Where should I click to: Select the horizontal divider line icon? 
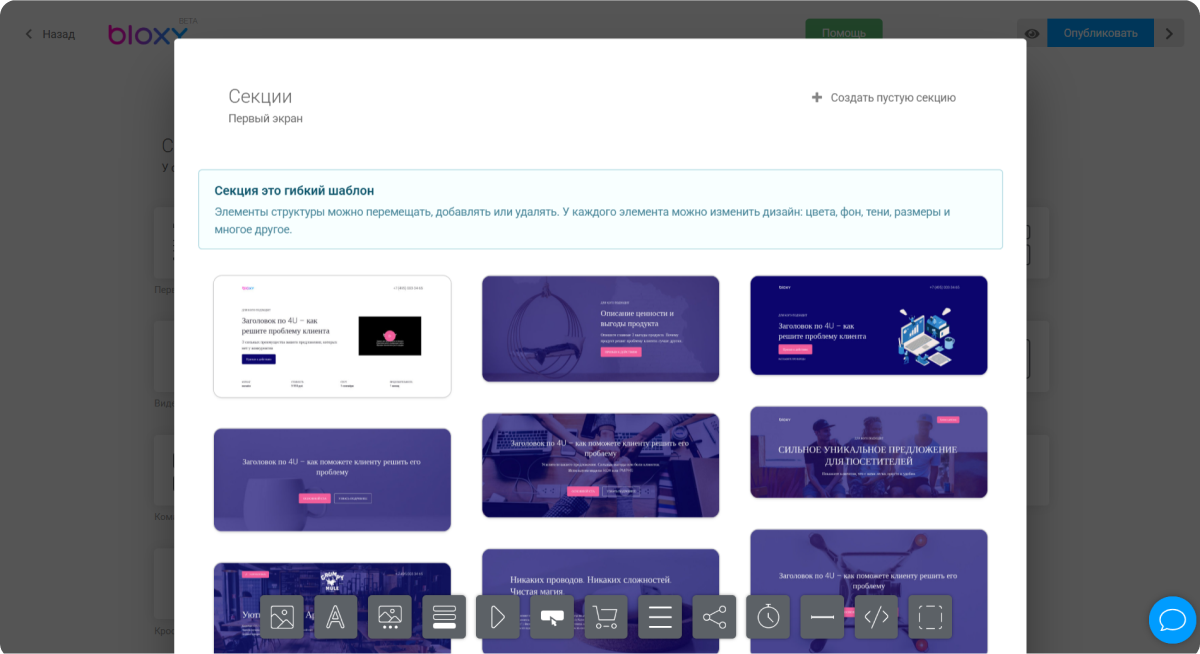(822, 617)
